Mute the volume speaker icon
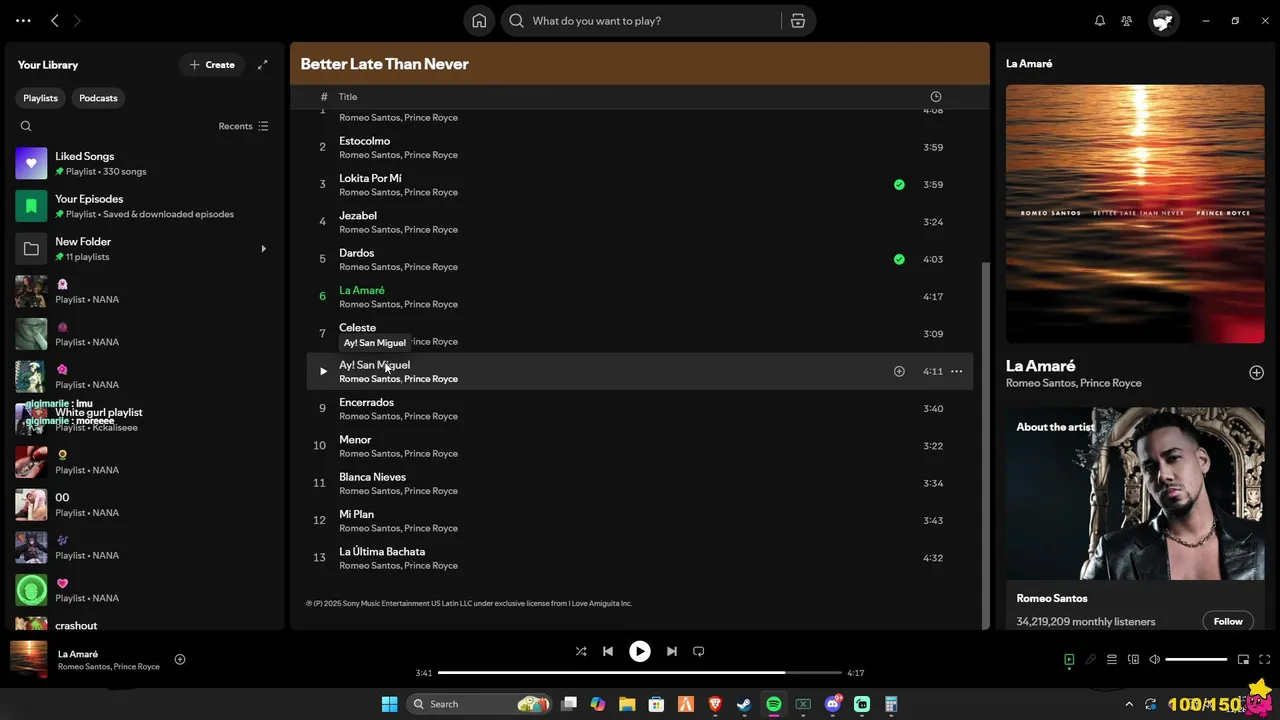1280x720 pixels. [x=1155, y=660]
